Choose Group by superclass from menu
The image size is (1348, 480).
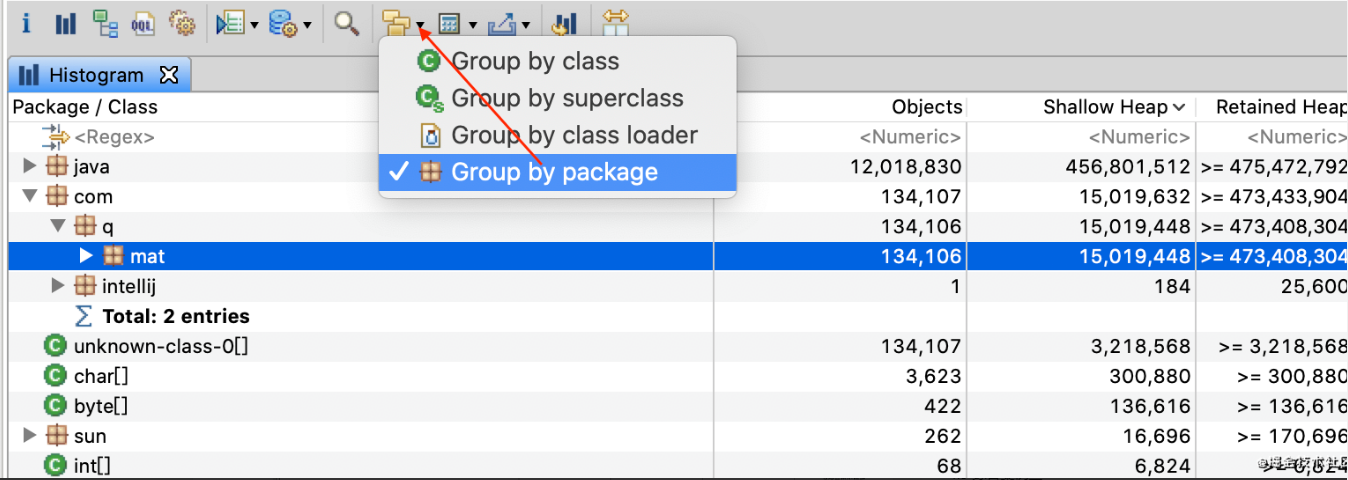coord(567,98)
